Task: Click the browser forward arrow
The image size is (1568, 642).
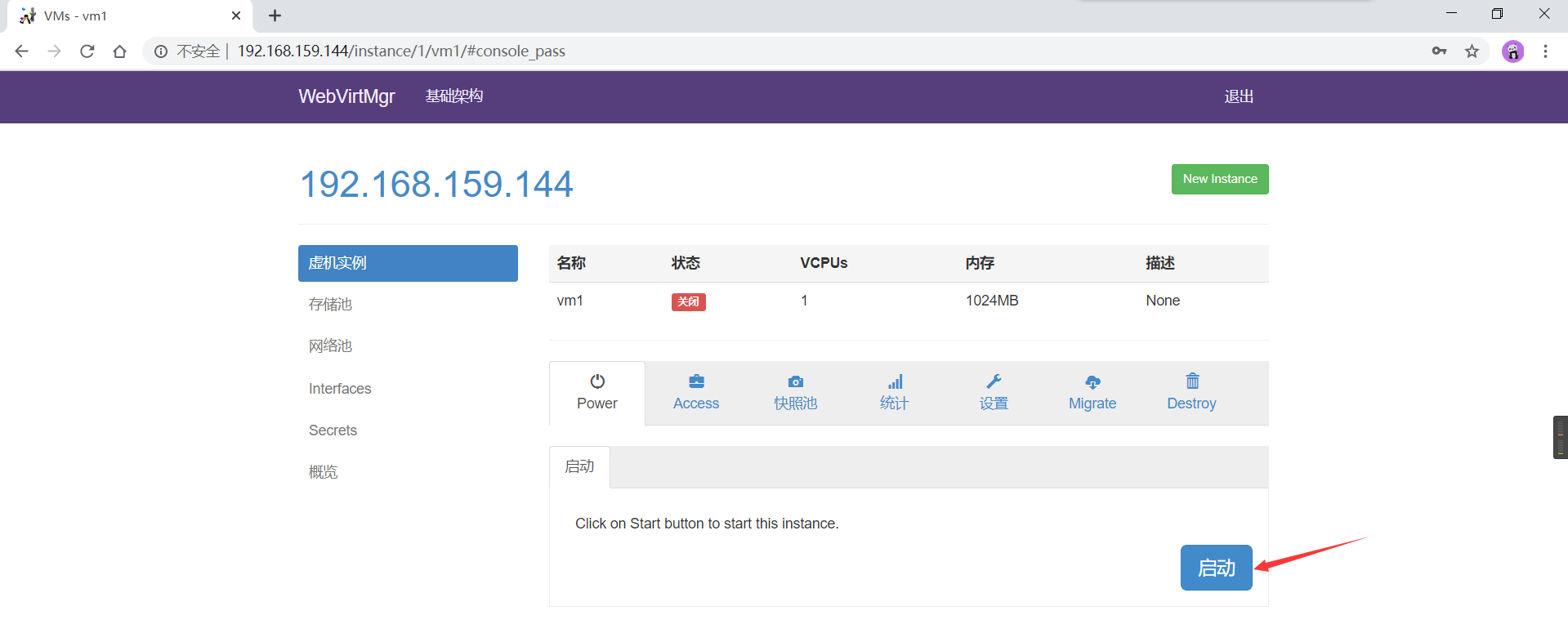Action: (x=55, y=51)
